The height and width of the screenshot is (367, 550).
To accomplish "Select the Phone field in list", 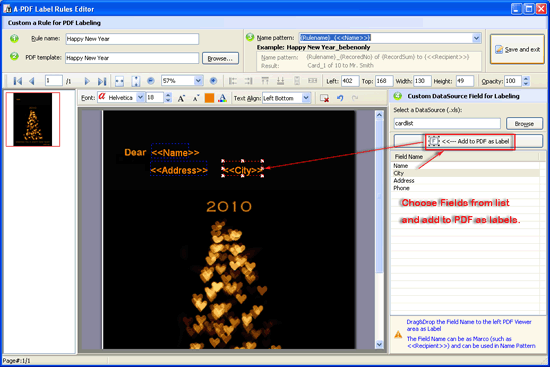I will [465, 188].
